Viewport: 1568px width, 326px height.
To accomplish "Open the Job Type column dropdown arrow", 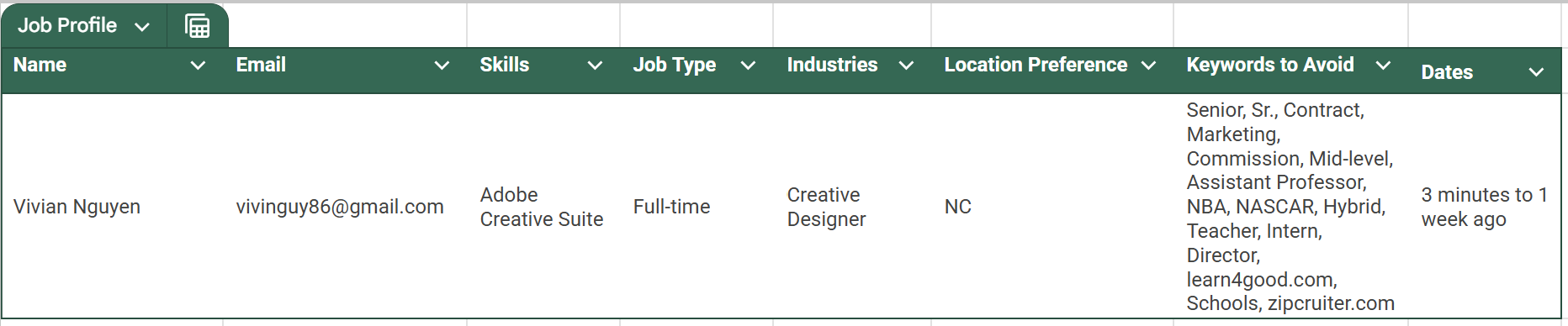I will 748,66.
